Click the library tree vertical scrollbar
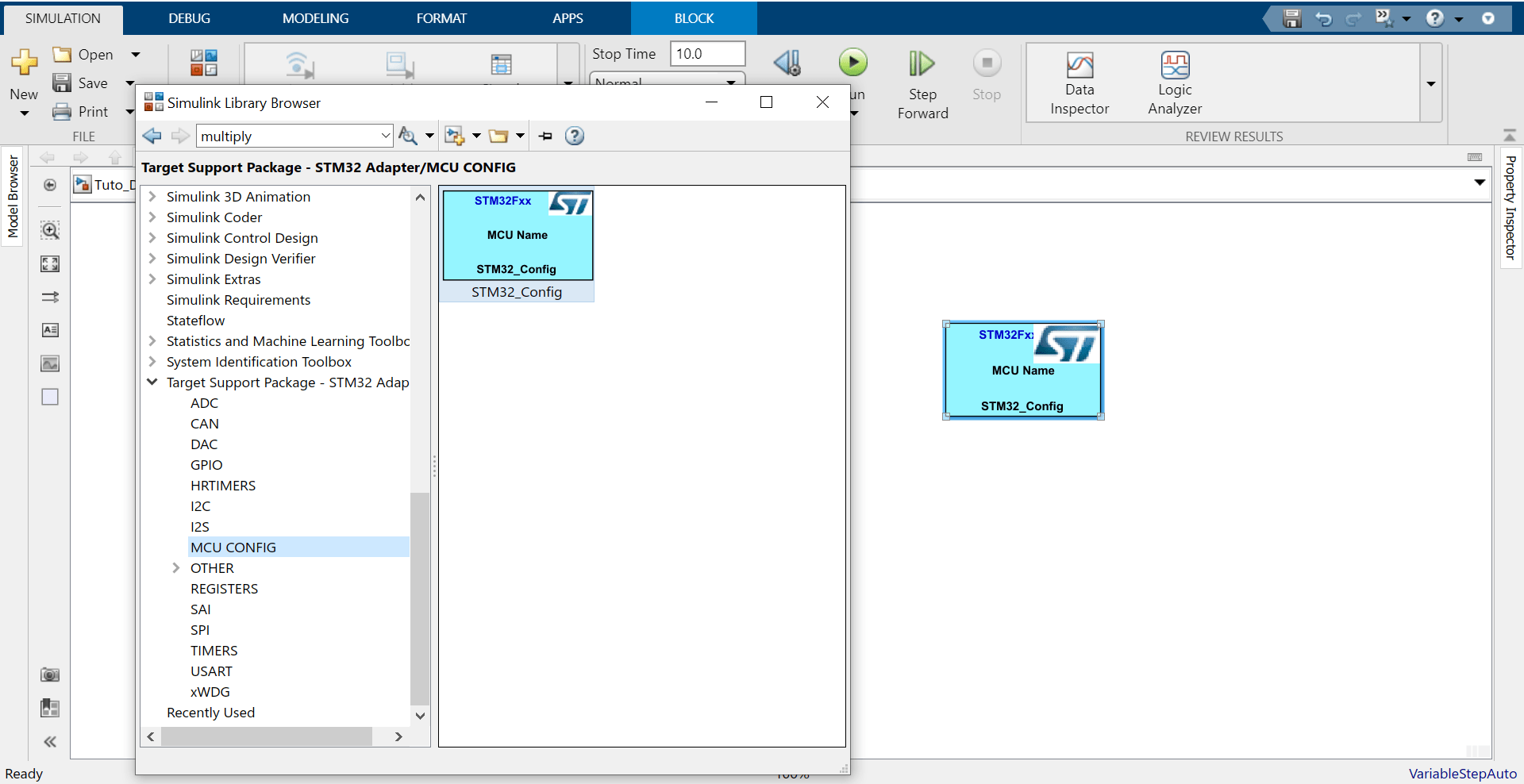1524x784 pixels. (420, 595)
